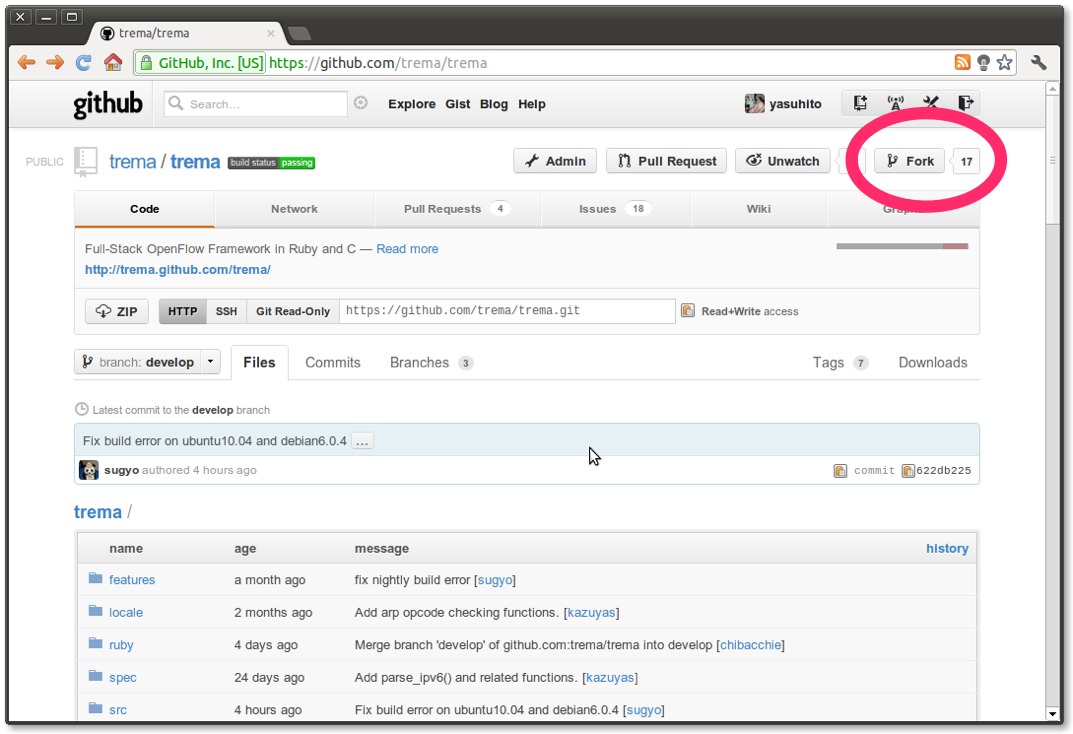Open the Downloads subtab
Image resolution: width=1073 pixels, height=734 pixels.
pos(933,363)
